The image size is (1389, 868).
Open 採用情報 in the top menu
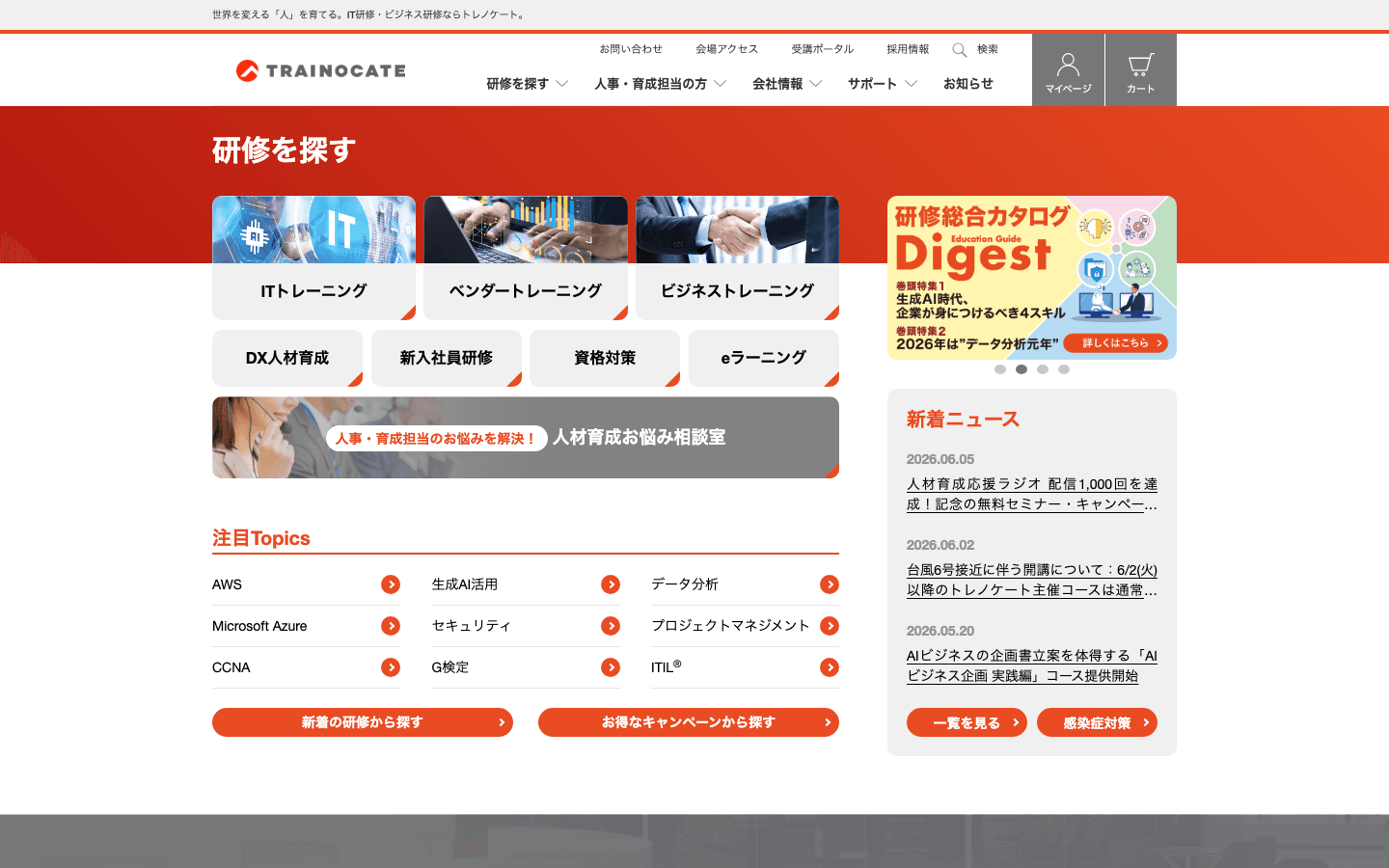tap(908, 49)
